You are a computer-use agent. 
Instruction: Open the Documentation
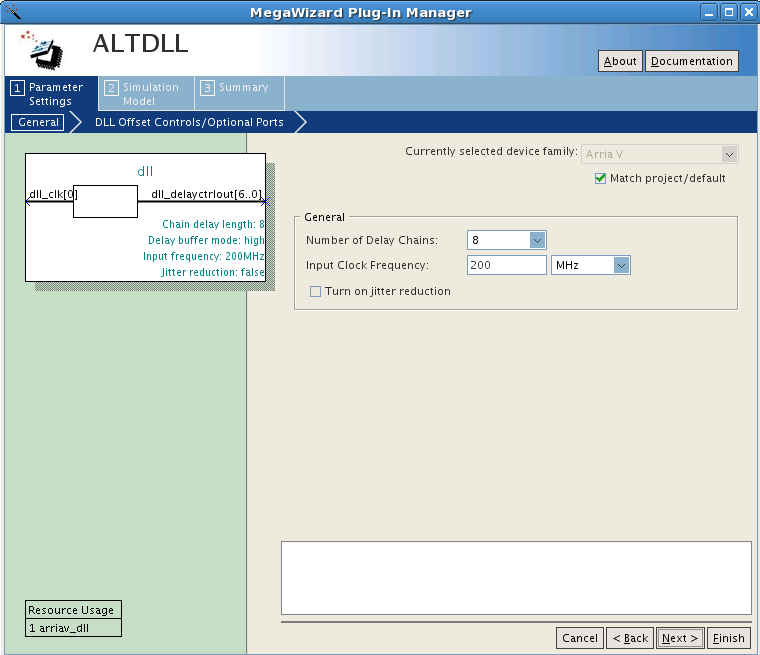[x=692, y=61]
